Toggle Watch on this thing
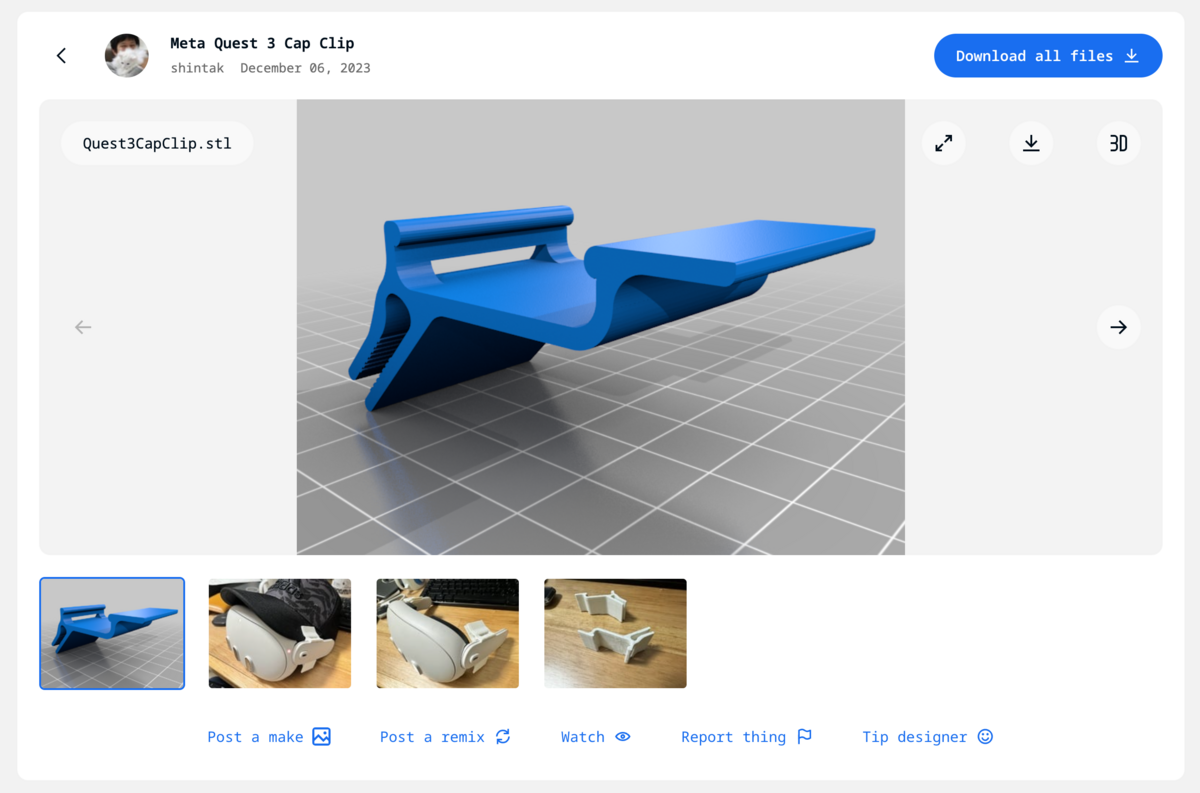 click(x=596, y=737)
